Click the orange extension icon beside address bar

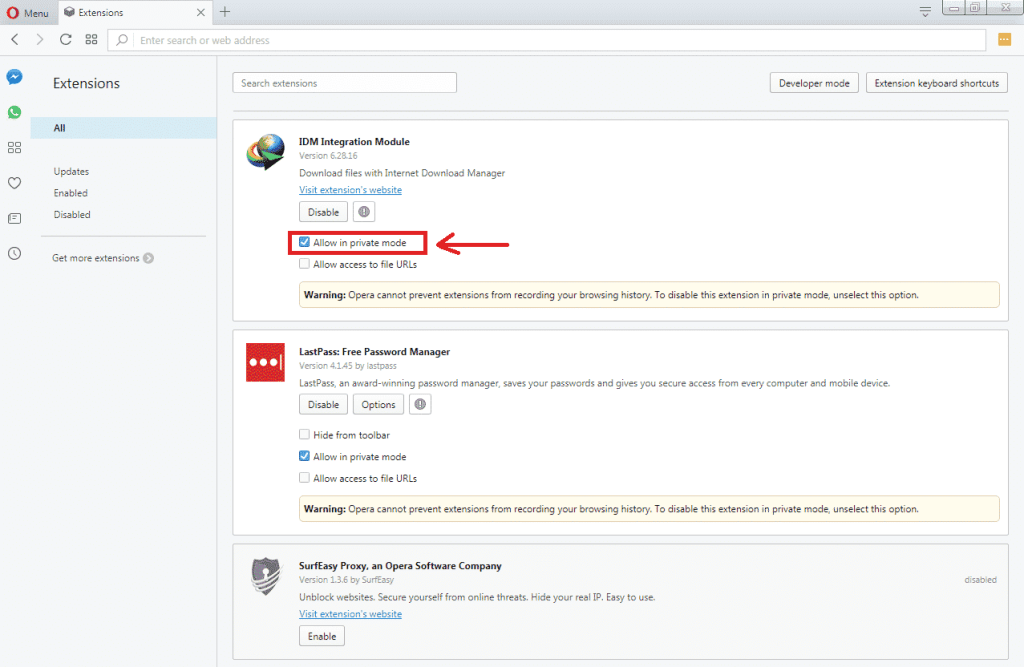tap(1004, 40)
